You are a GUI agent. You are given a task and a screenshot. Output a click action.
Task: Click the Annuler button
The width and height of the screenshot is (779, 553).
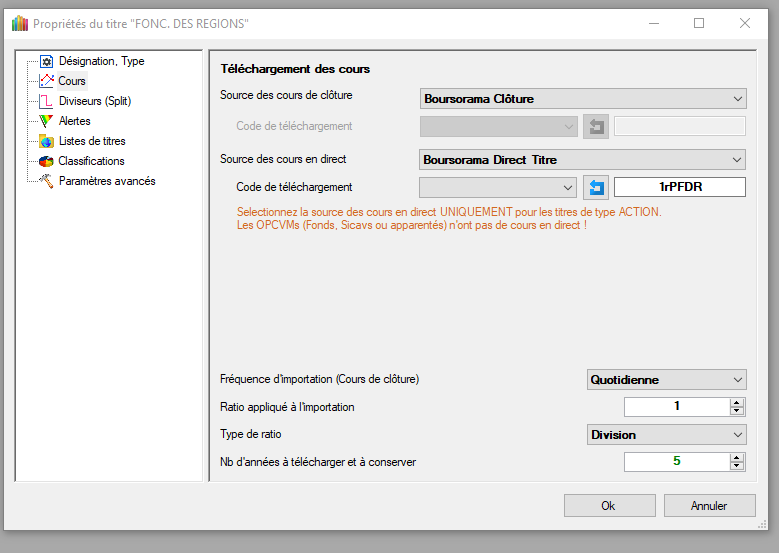(x=708, y=506)
